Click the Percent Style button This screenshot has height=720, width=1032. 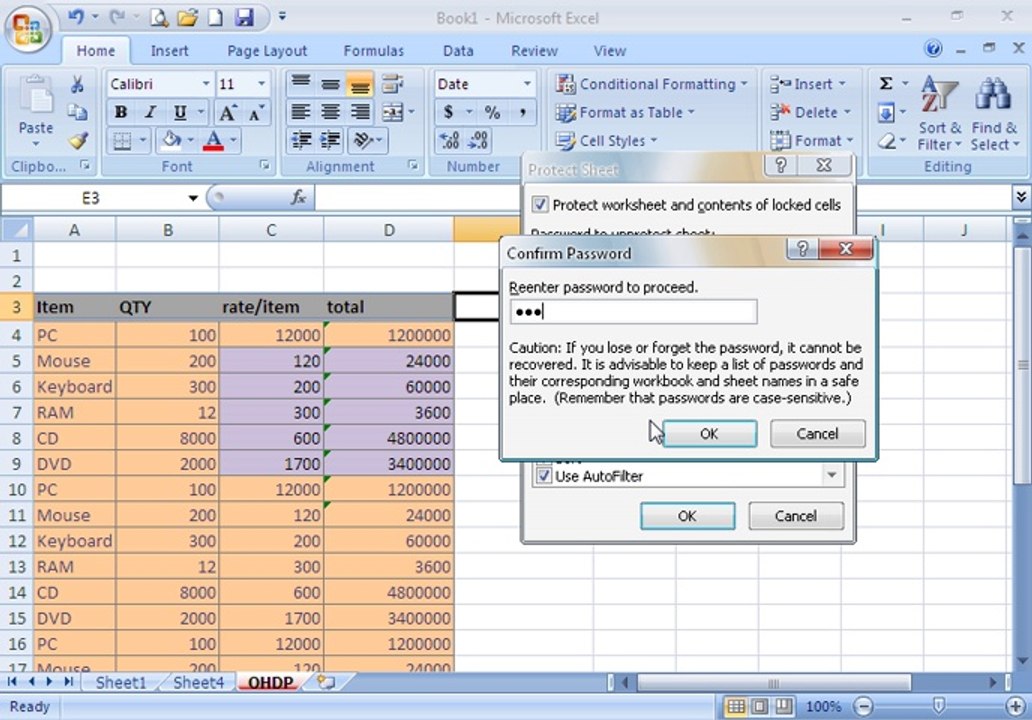tap(492, 113)
